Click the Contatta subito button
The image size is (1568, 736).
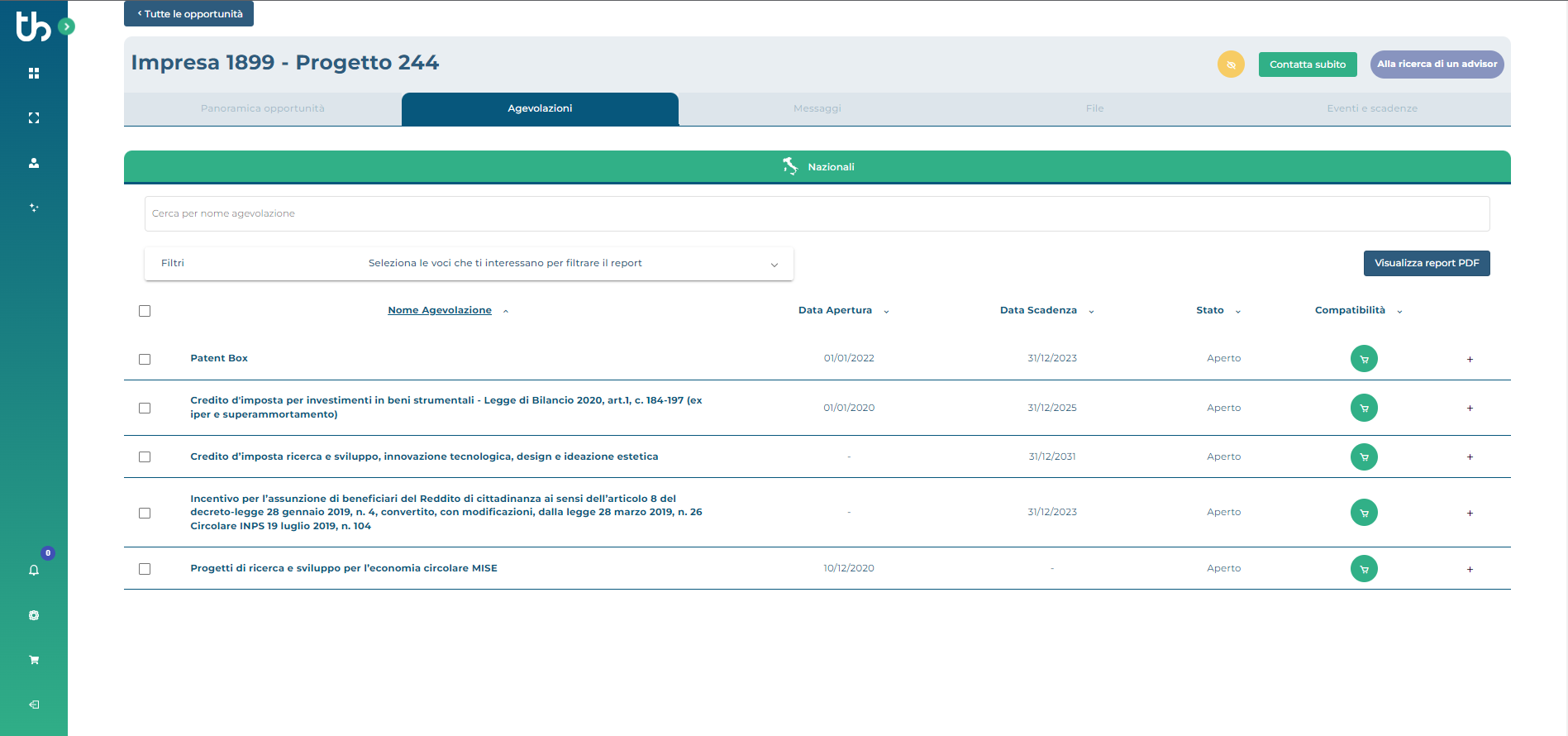click(1308, 65)
